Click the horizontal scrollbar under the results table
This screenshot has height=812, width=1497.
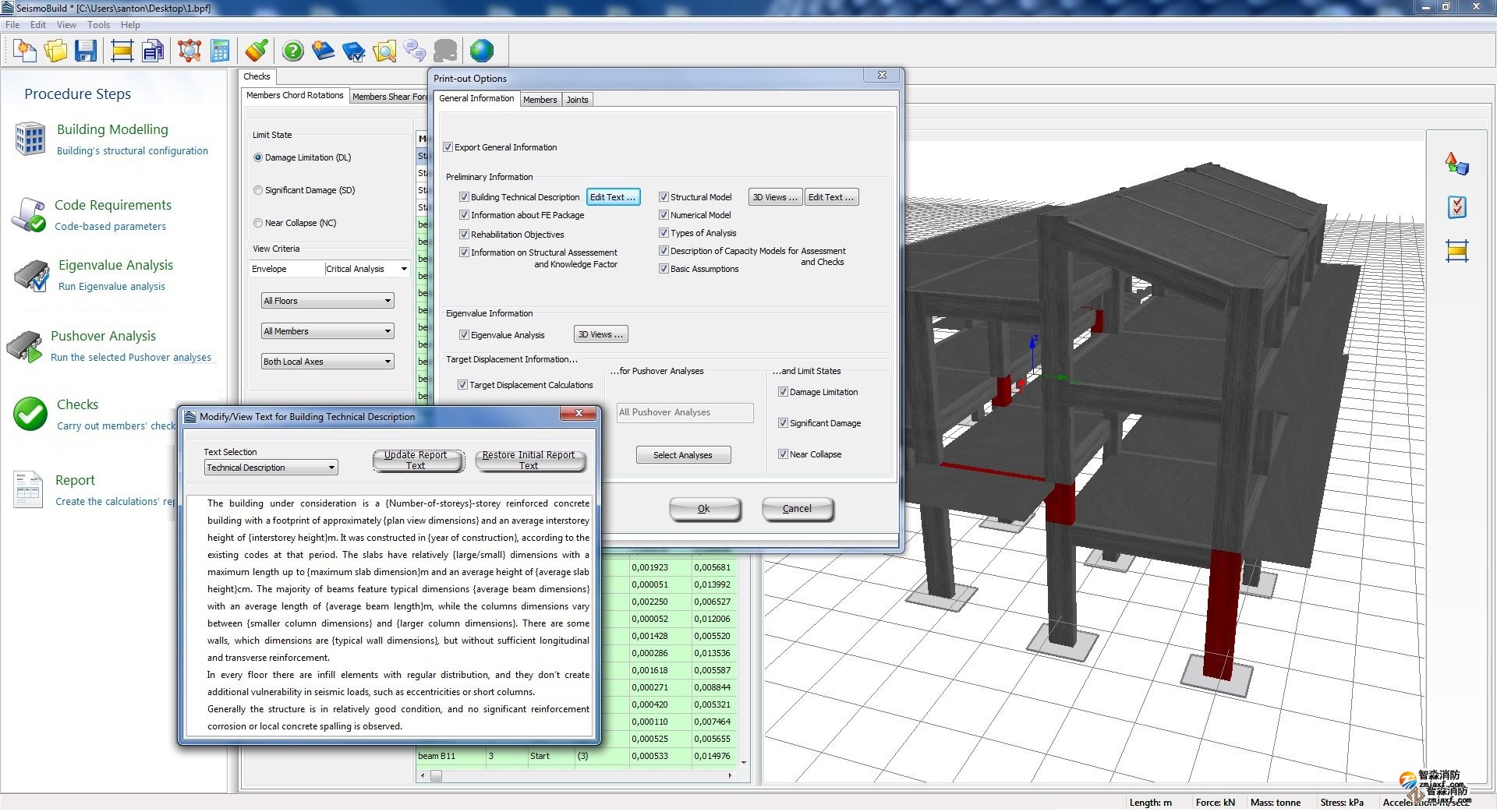click(x=577, y=775)
